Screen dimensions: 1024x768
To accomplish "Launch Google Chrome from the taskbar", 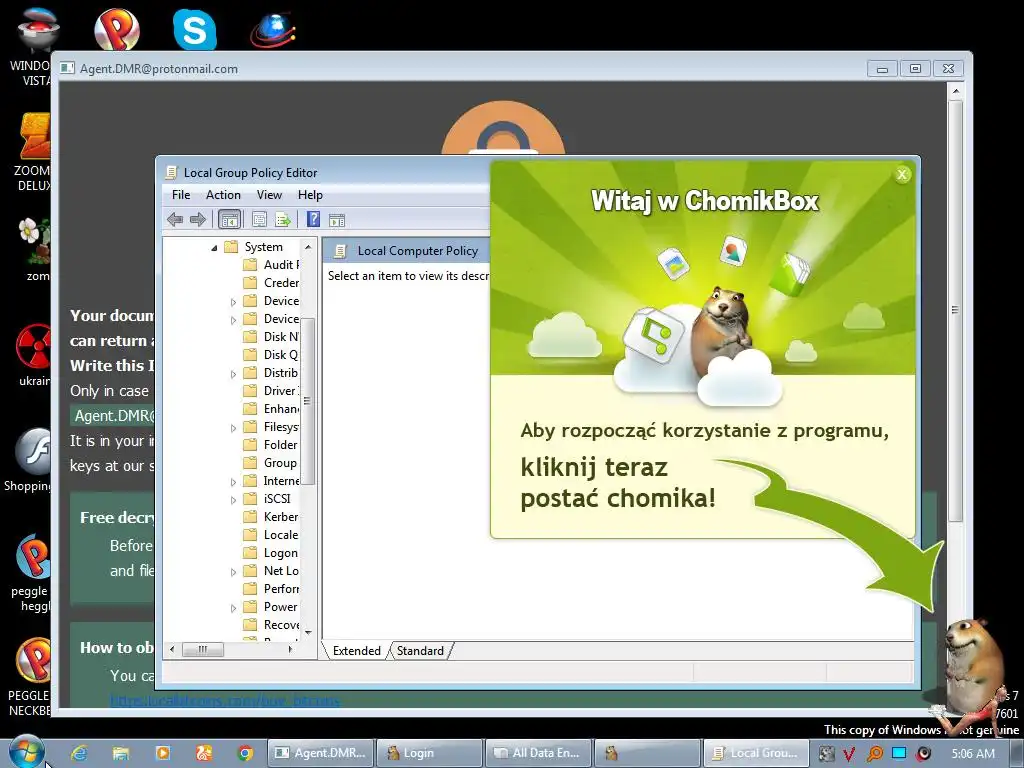I will click(x=245, y=753).
